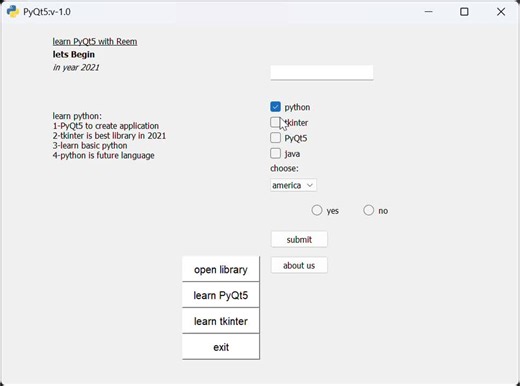Image resolution: width=520 pixels, height=386 pixels.
Task: Minimize the PyQt5 window
Action: tap(429, 12)
